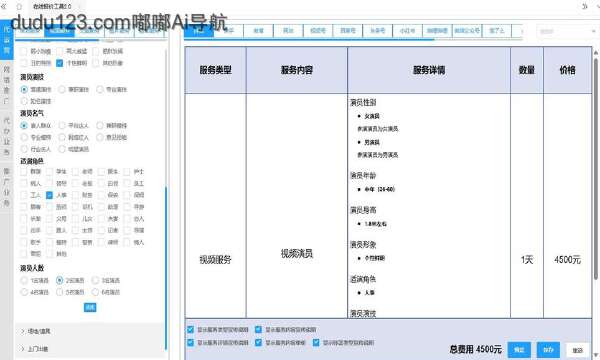Click the small blue button below 演员人数
Screen dimensions: 600x360
pyautogui.click(x=90, y=307)
